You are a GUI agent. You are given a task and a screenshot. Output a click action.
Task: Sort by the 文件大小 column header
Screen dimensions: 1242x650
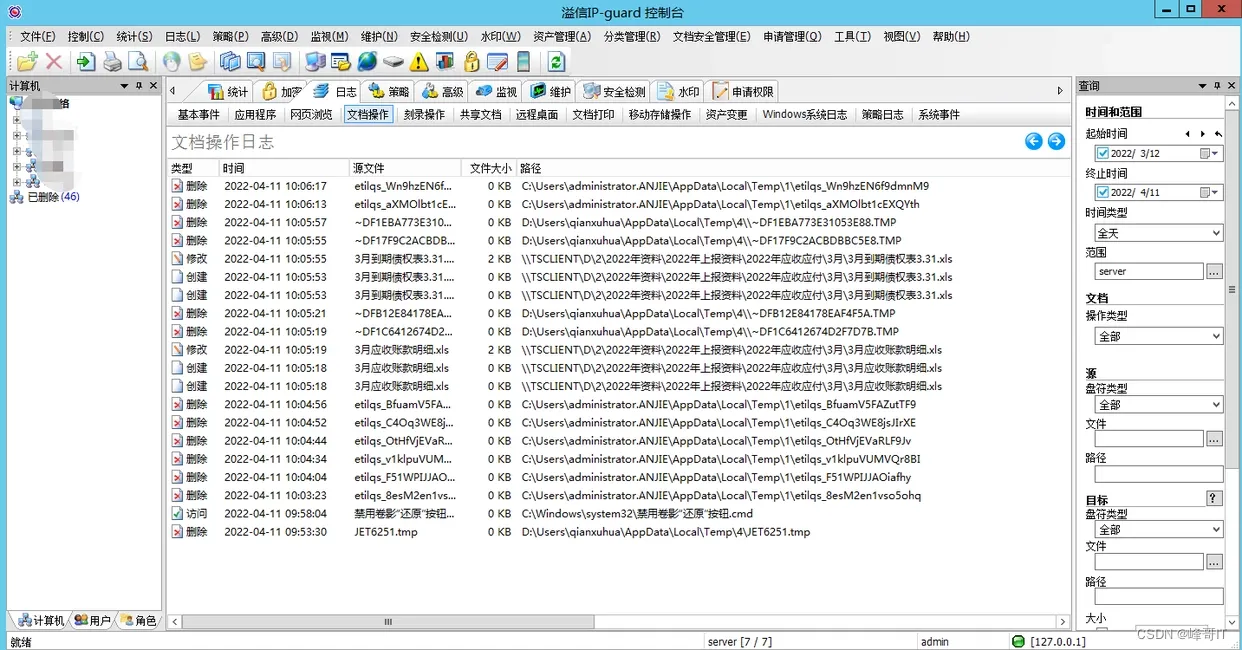[x=490, y=168]
